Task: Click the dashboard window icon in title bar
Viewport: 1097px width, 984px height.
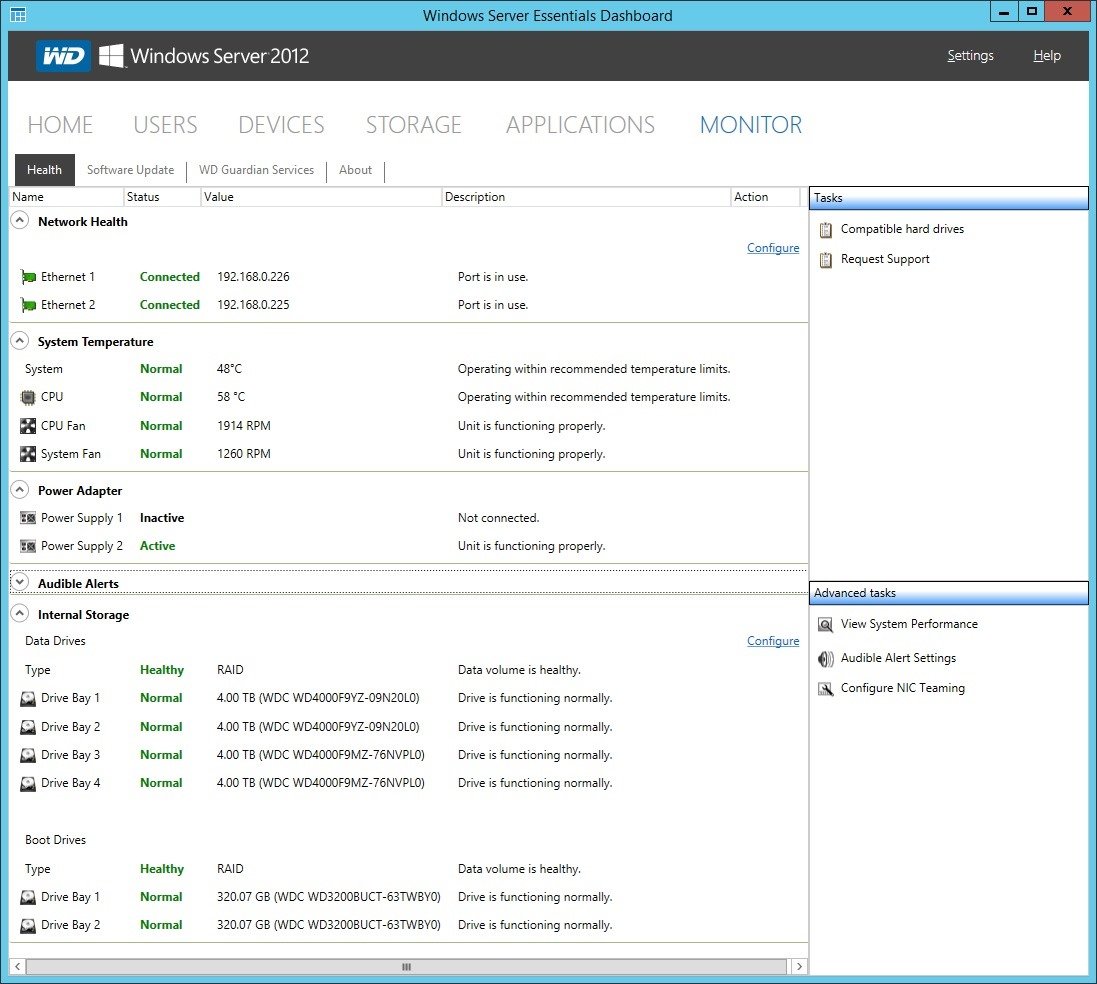Action: pos(18,15)
